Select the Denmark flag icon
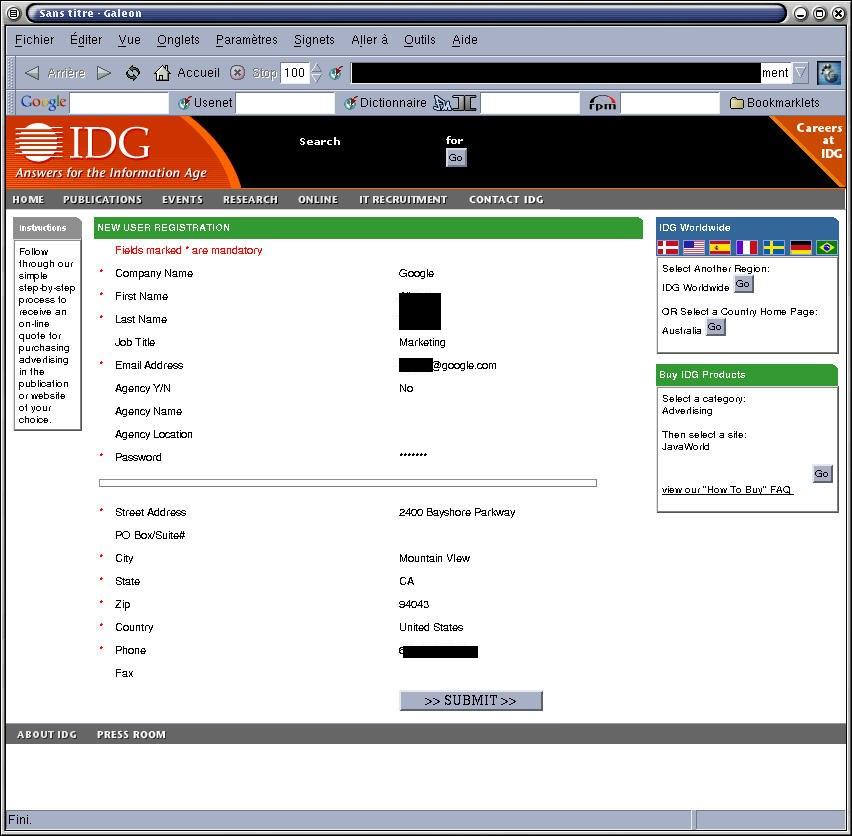The image size is (852, 836). point(668,248)
